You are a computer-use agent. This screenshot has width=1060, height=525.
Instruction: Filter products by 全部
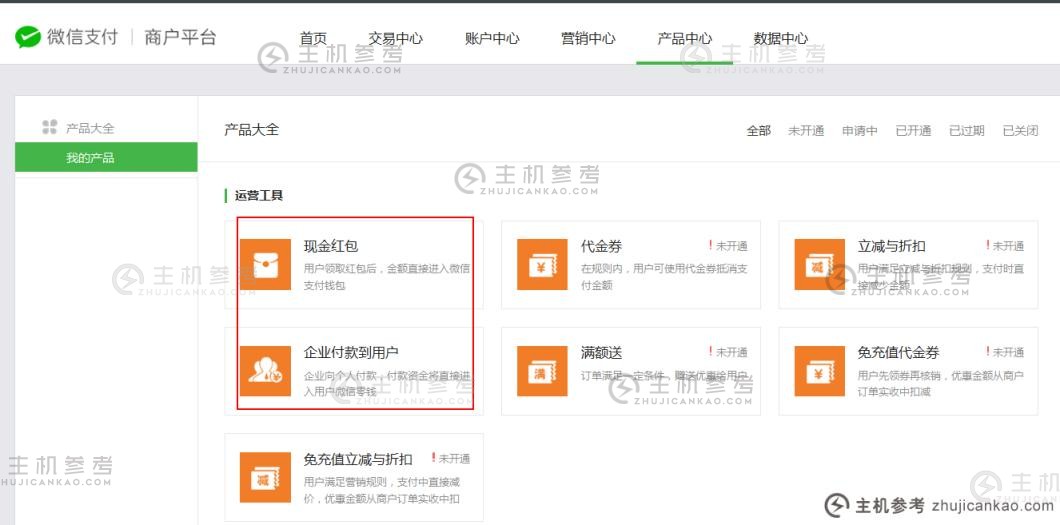758,131
